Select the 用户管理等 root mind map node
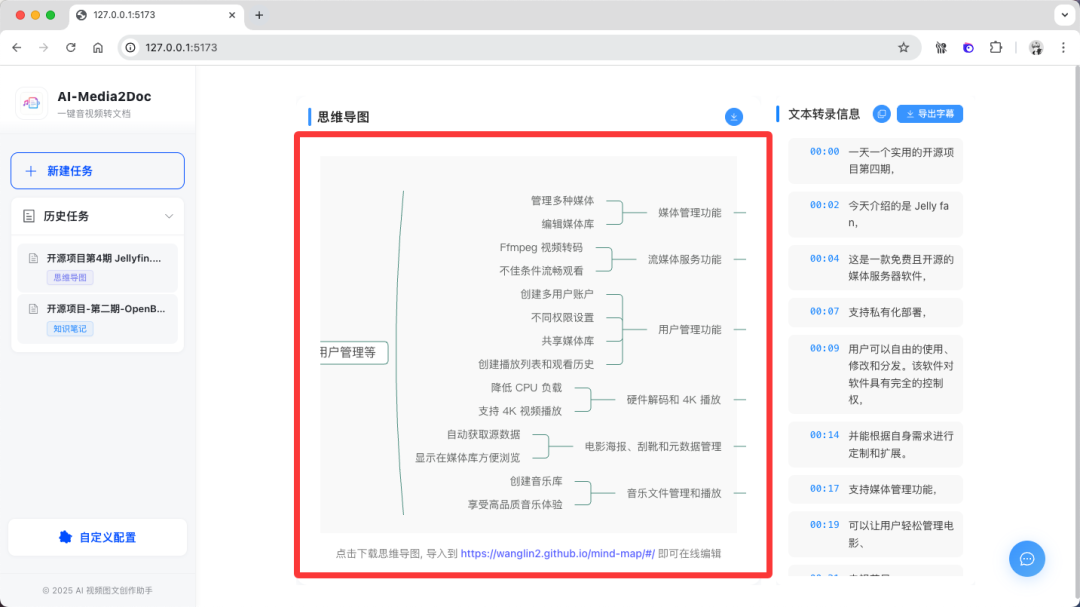Screen dimensions: 1080x607 353,353
